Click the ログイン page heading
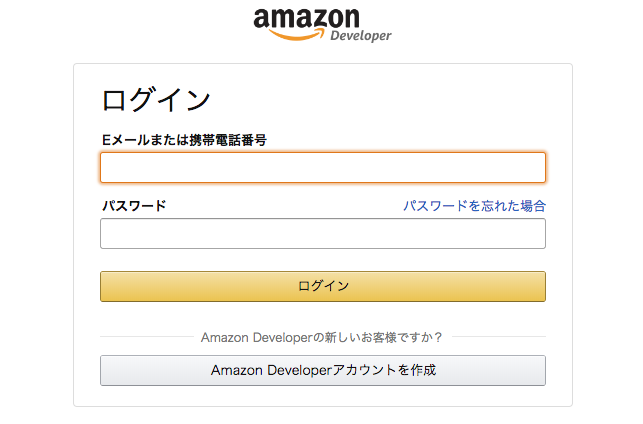The image size is (643, 424). coord(156,100)
